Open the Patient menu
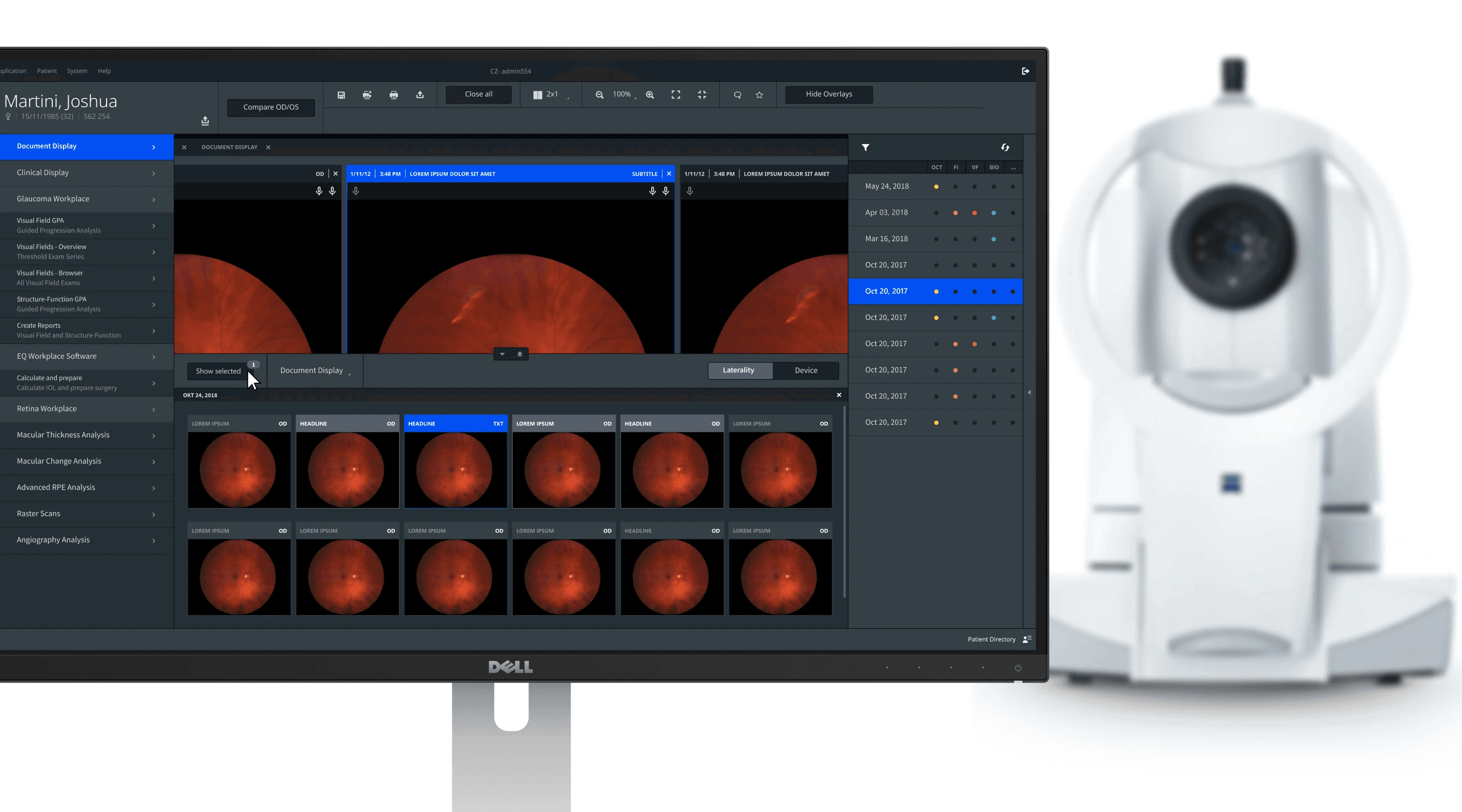The image size is (1462, 812). [47, 71]
